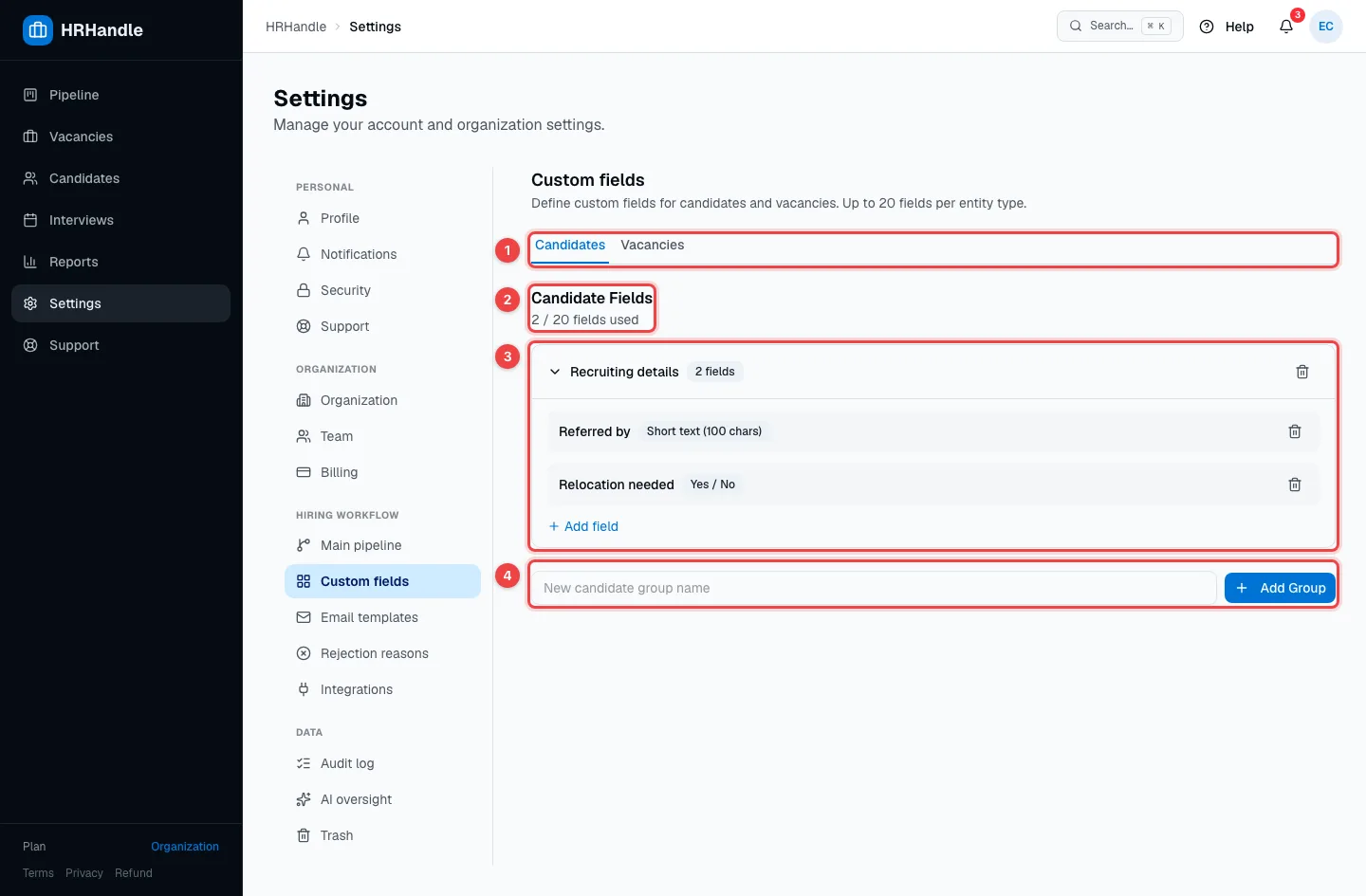Select Custom fields in settings menu

pos(382,581)
